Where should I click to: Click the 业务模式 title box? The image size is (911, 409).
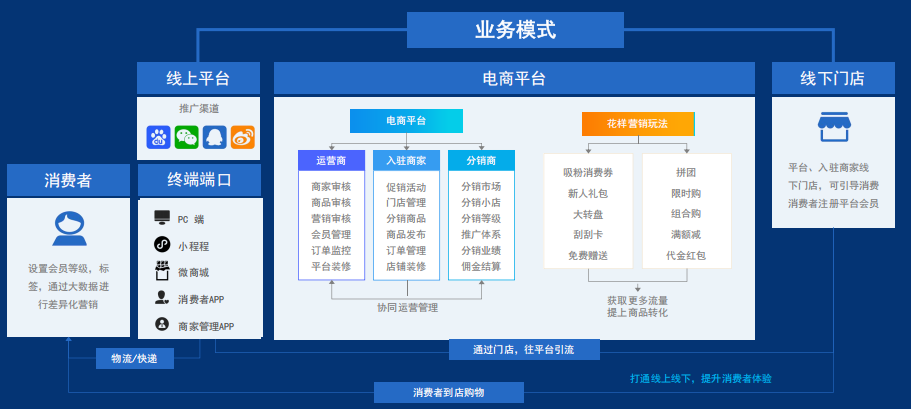pyautogui.click(x=515, y=30)
